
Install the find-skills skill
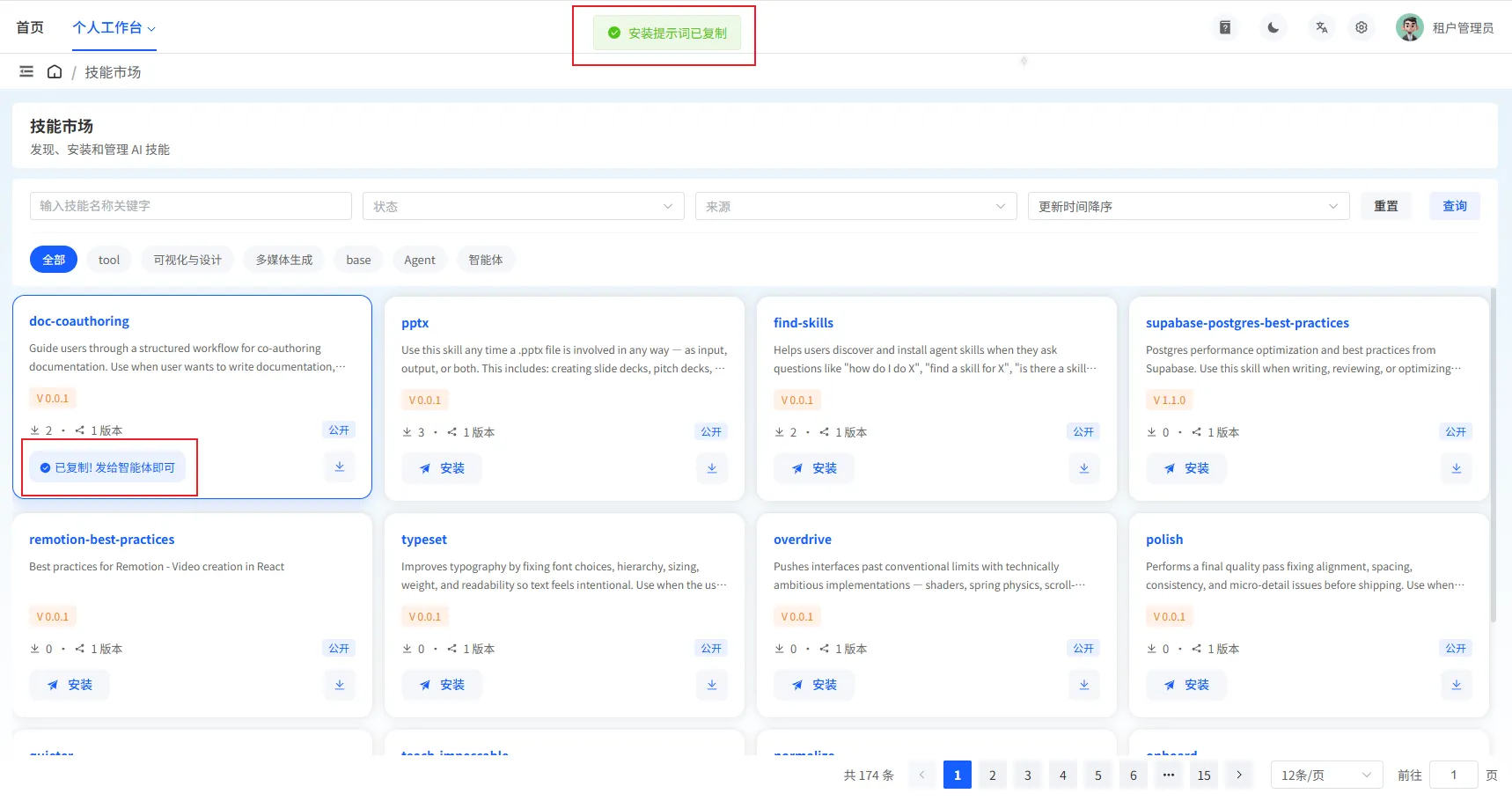pyautogui.click(x=814, y=468)
